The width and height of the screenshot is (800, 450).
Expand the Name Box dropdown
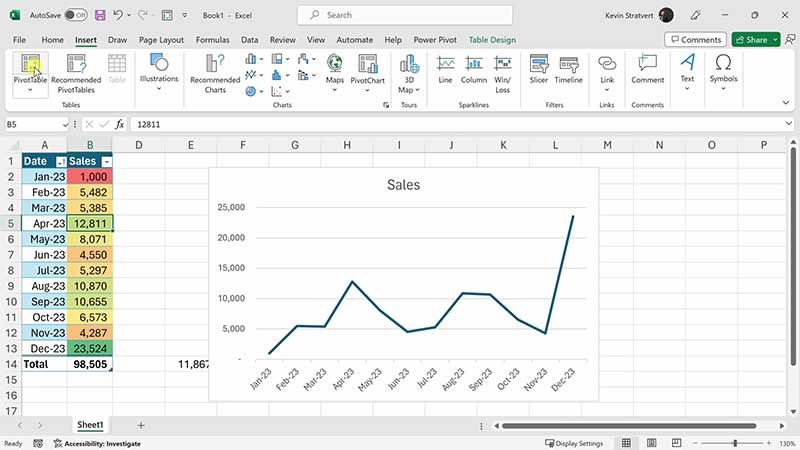click(x=65, y=124)
